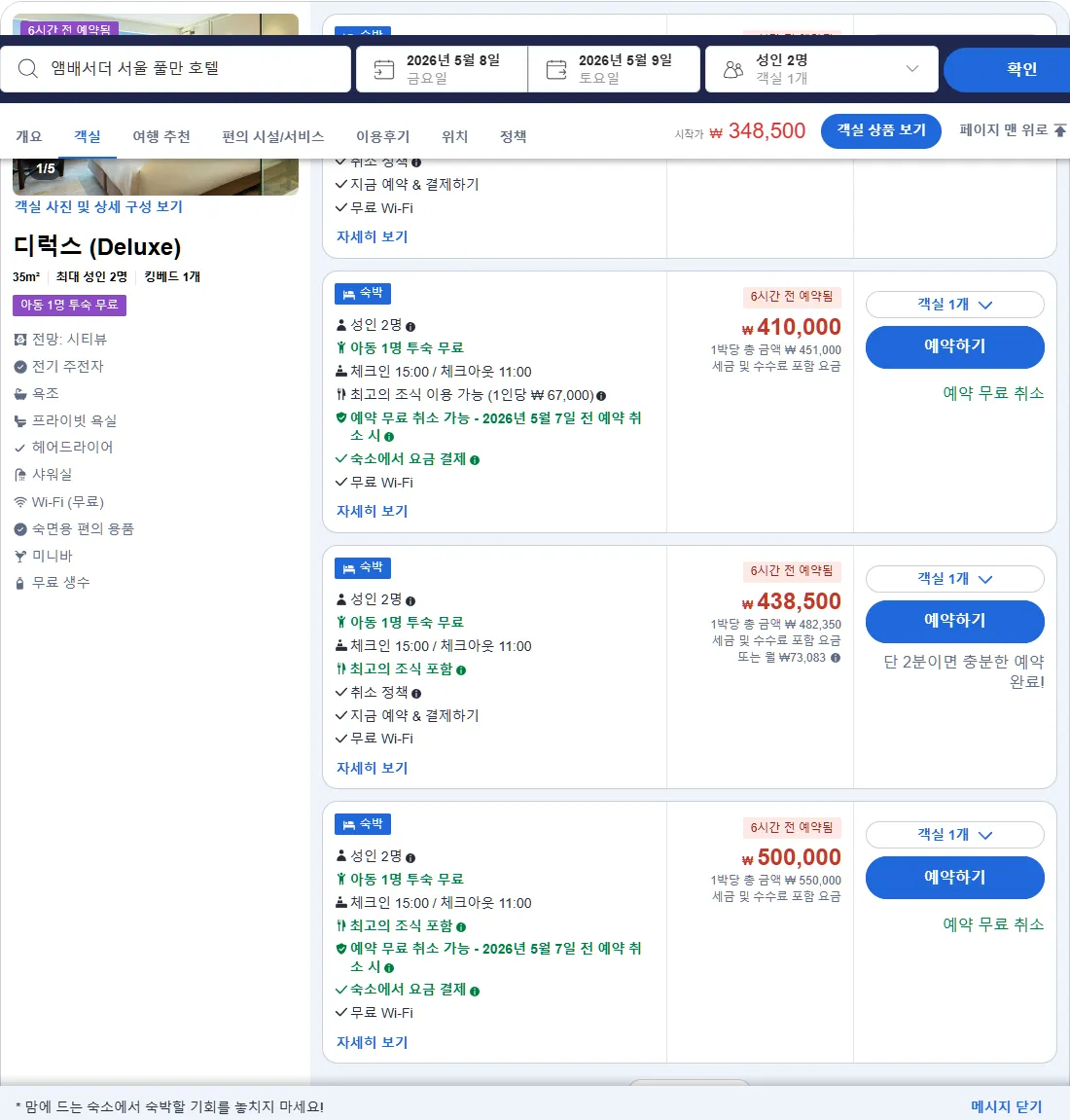Open 객실 1개 dropdown for ₩410,000 offer
This screenshot has width=1070, height=1120.
[954, 305]
